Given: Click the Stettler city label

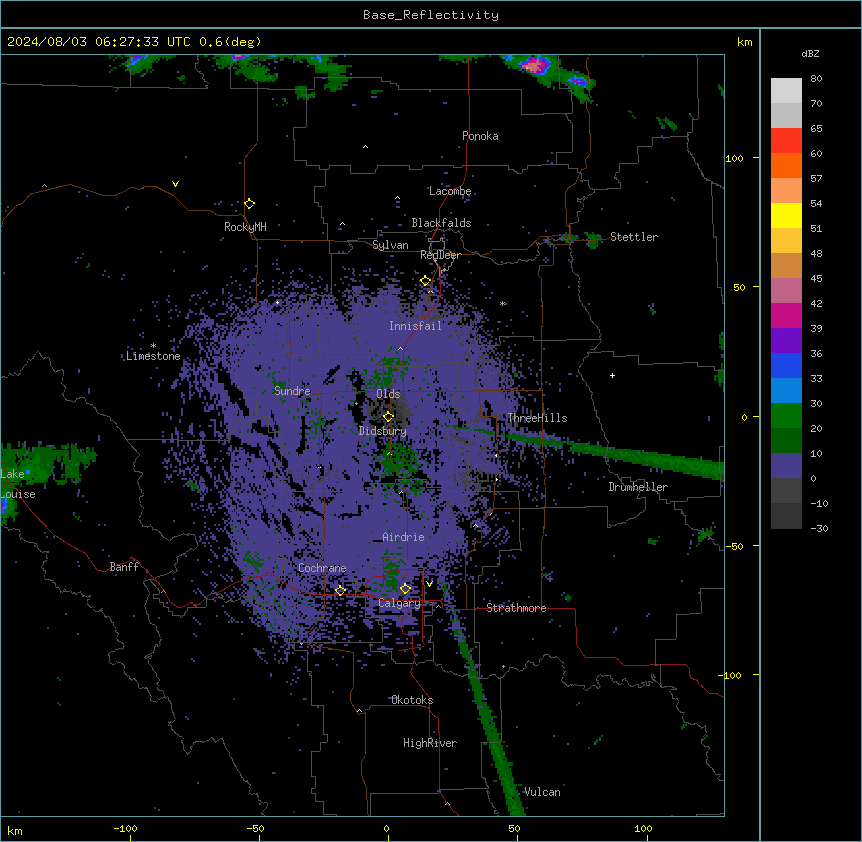Looking at the screenshot, I should [x=634, y=237].
